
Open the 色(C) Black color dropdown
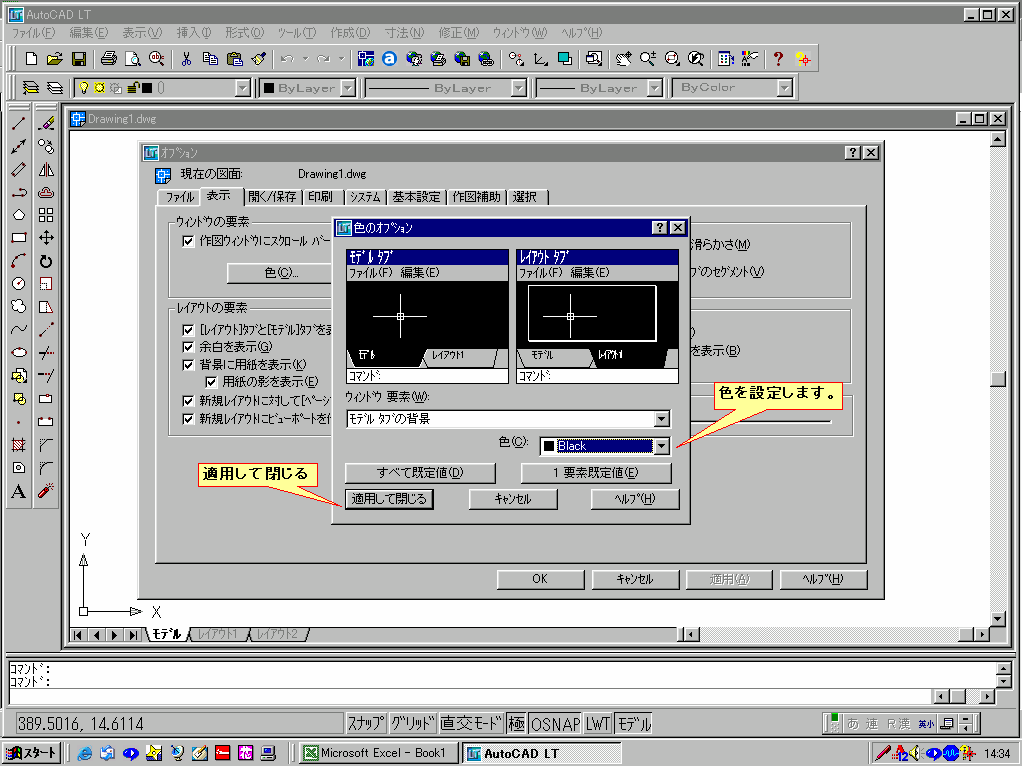[x=662, y=446]
